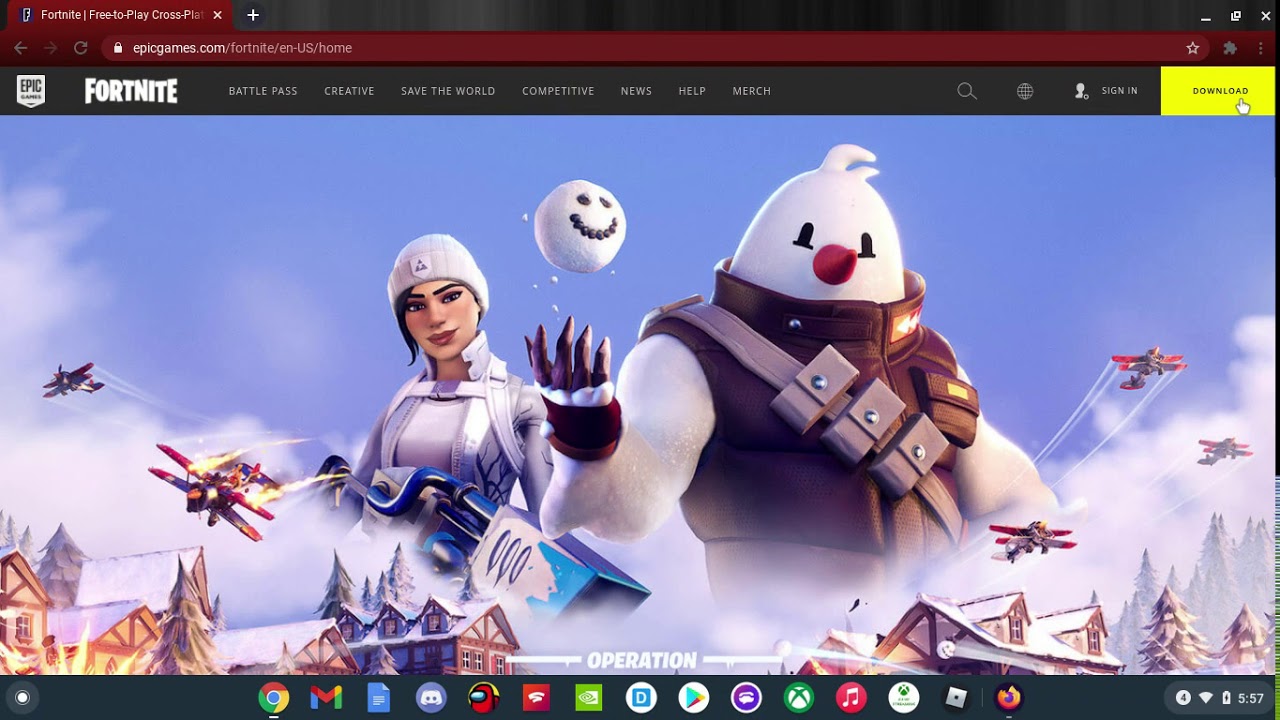Visit the Merch store link
Screen dimensions: 1280x720
(751, 91)
